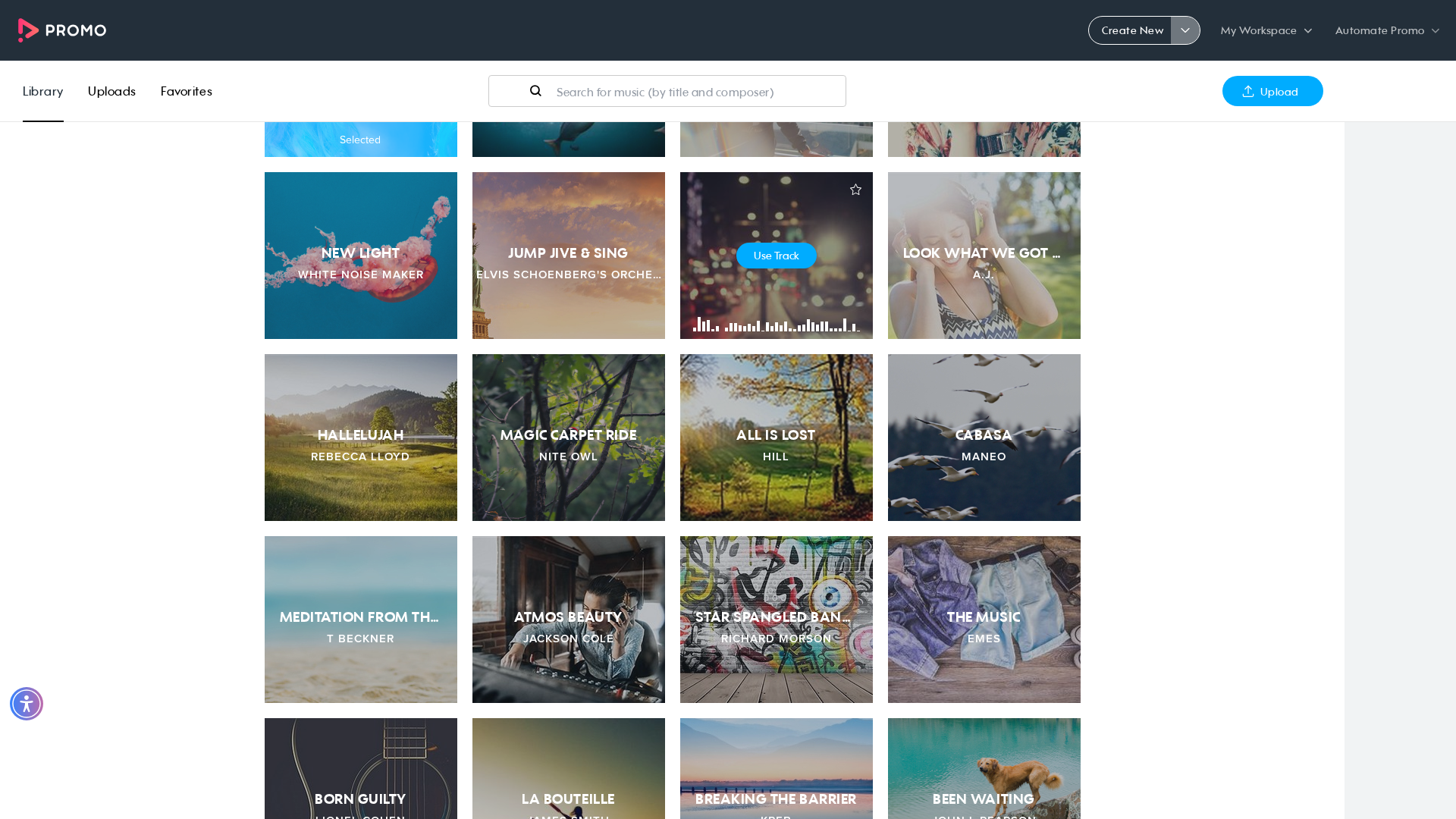Select the Been Waiting track card
1456x819 pixels.
pyautogui.click(x=984, y=768)
